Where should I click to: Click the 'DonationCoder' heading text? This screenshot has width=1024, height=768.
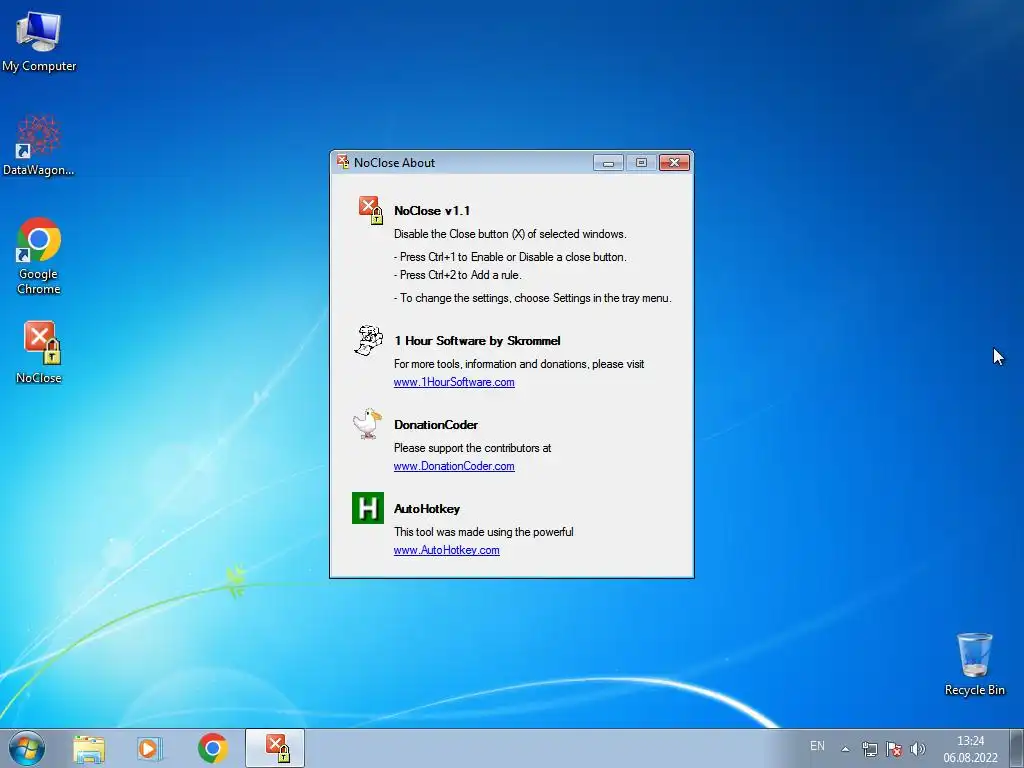[x=436, y=425]
